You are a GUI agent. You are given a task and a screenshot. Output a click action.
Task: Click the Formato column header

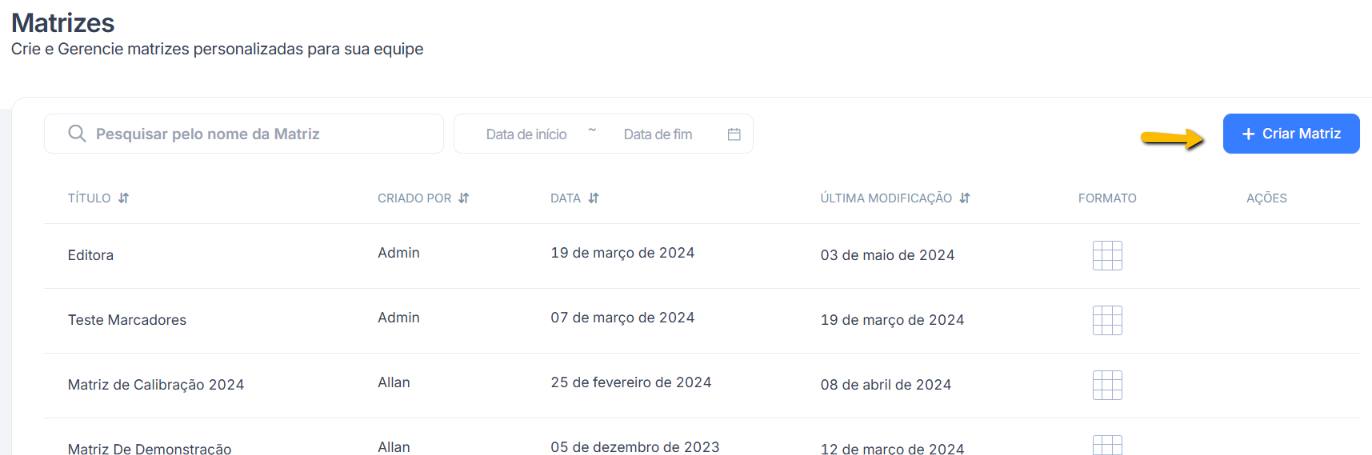pos(1107,198)
